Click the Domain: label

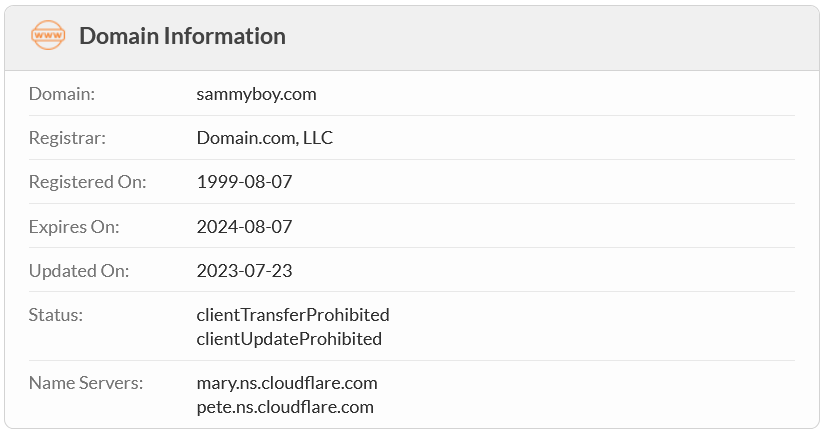point(62,94)
